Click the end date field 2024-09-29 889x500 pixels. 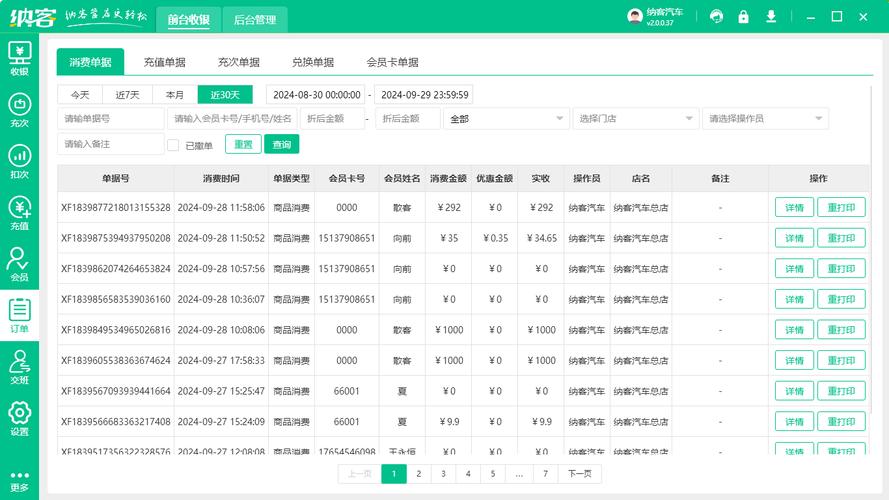tap(424, 95)
